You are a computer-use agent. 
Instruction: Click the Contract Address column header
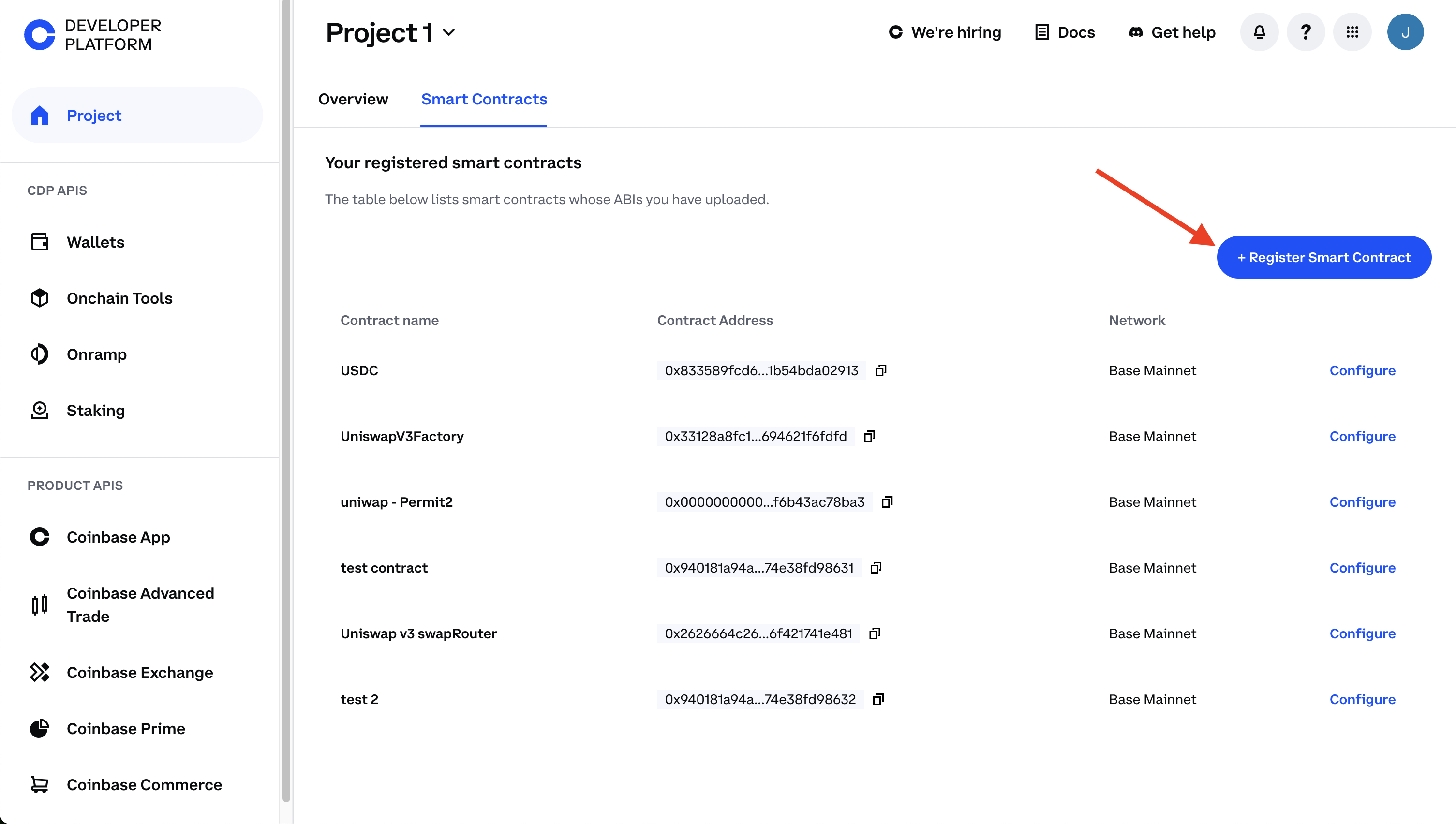click(715, 320)
